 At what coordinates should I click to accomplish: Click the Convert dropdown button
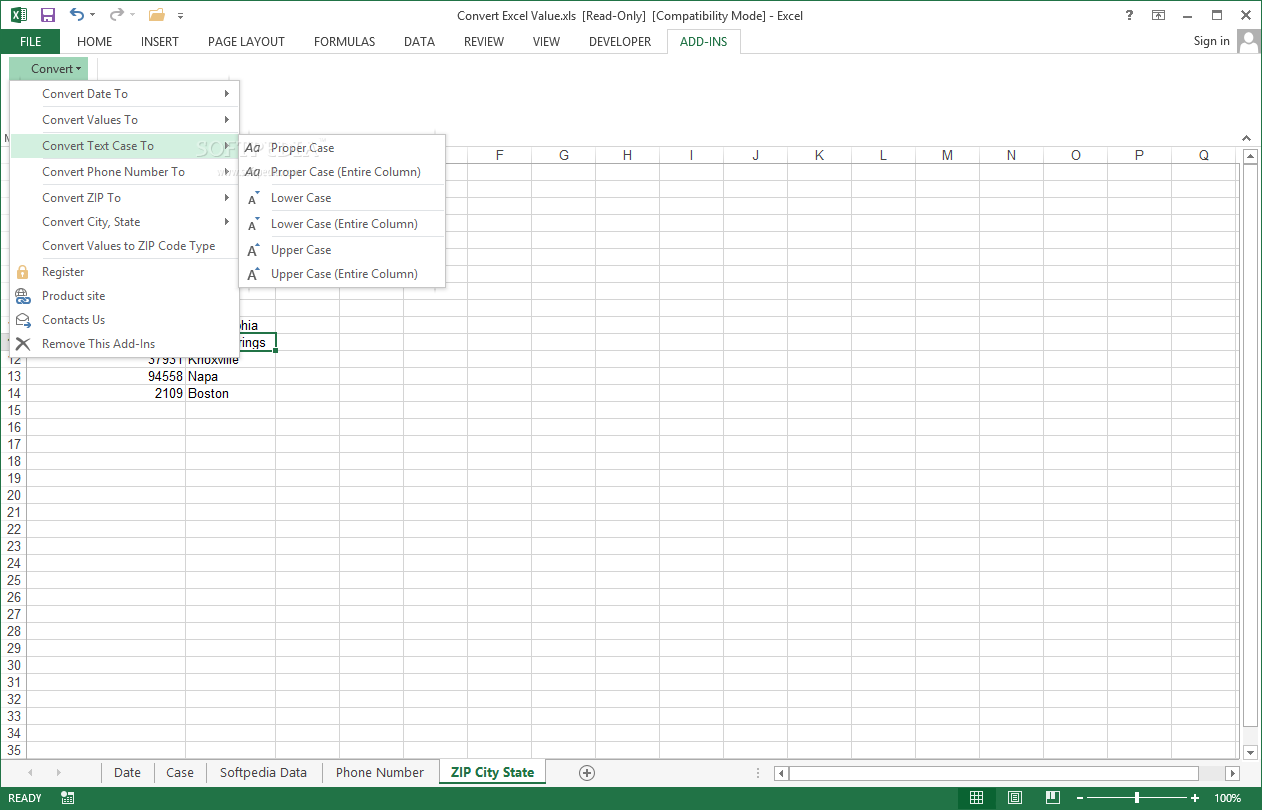tap(50, 69)
